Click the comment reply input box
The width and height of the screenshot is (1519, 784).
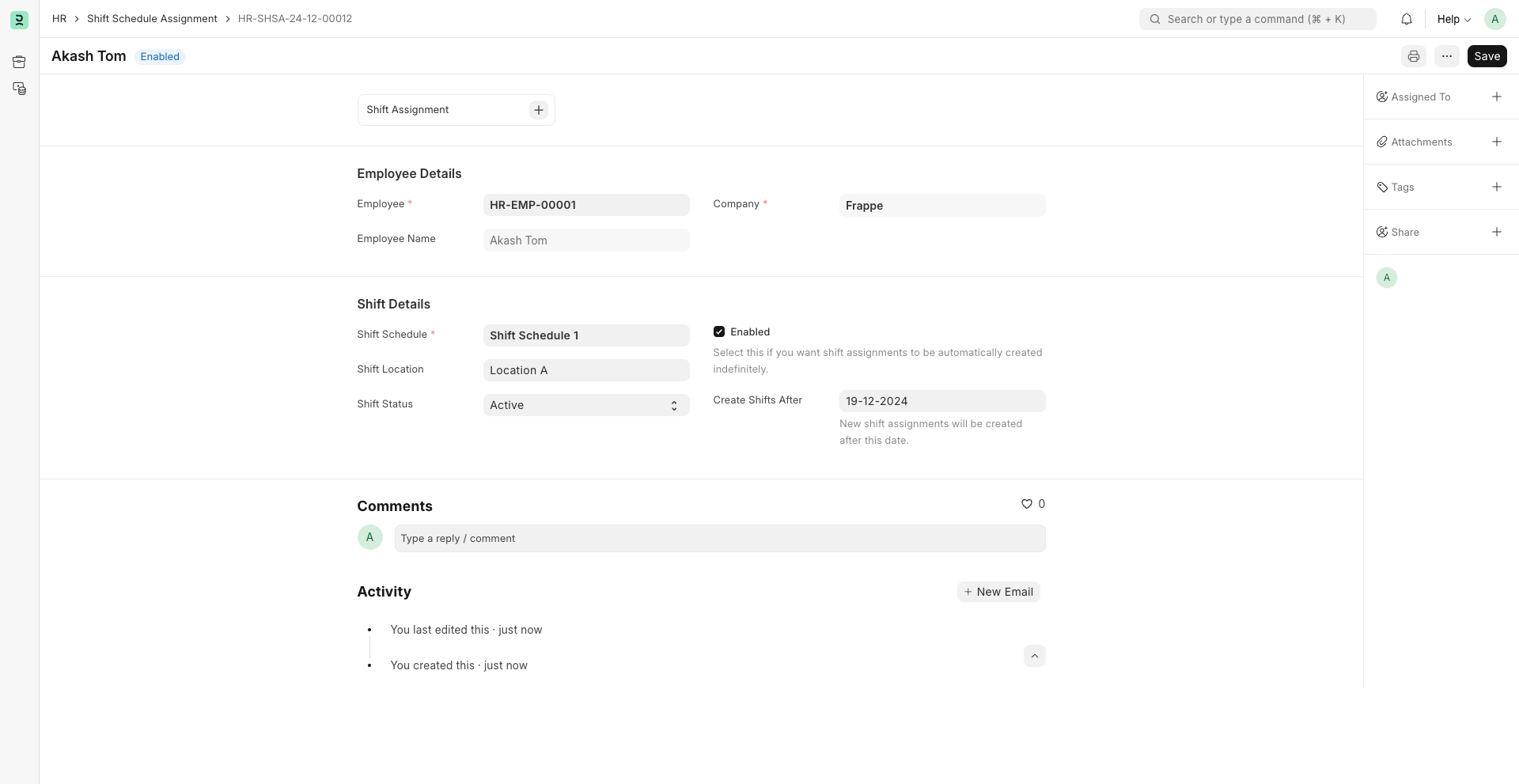tap(719, 539)
